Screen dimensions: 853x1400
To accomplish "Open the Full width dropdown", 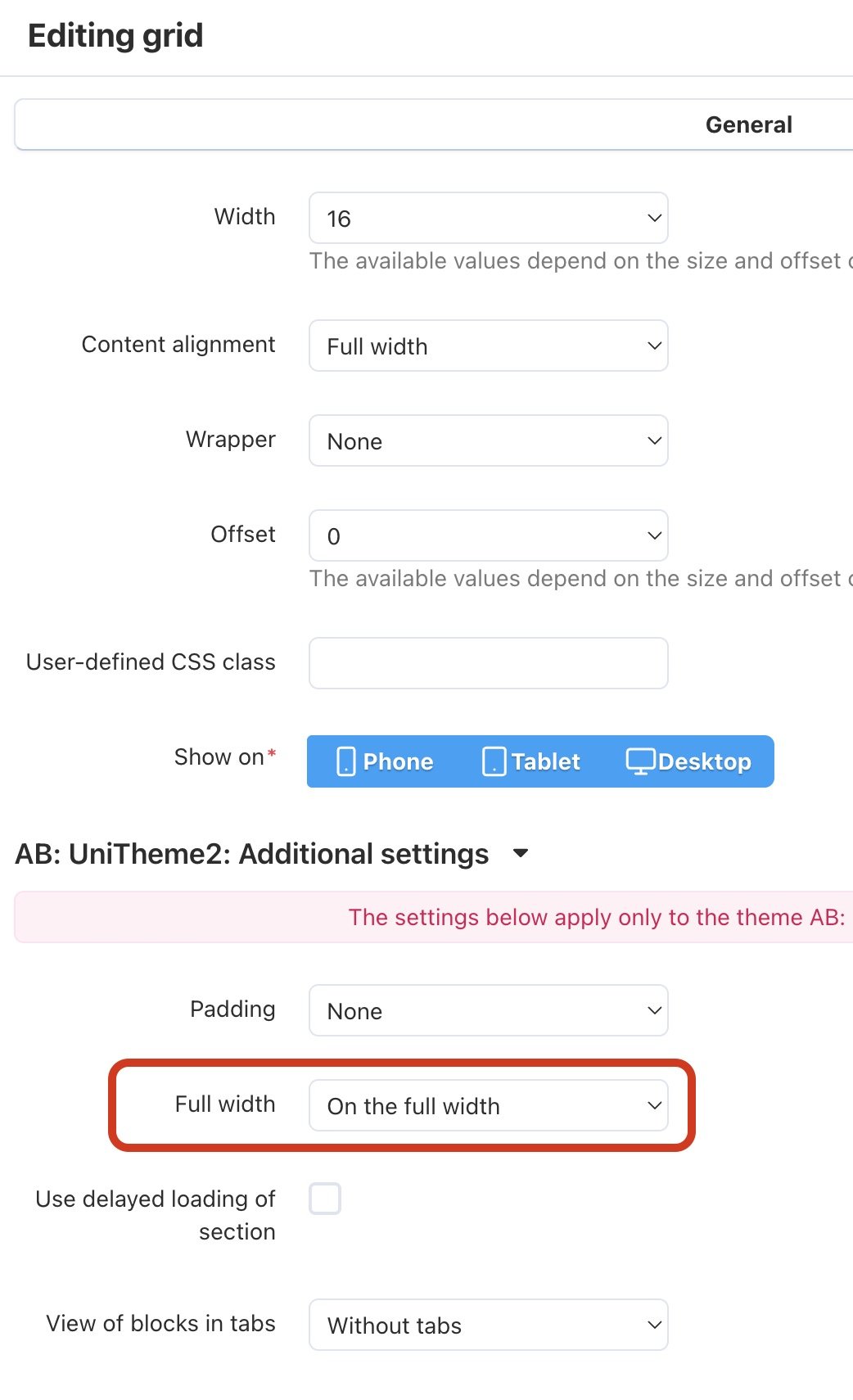I will click(488, 1105).
